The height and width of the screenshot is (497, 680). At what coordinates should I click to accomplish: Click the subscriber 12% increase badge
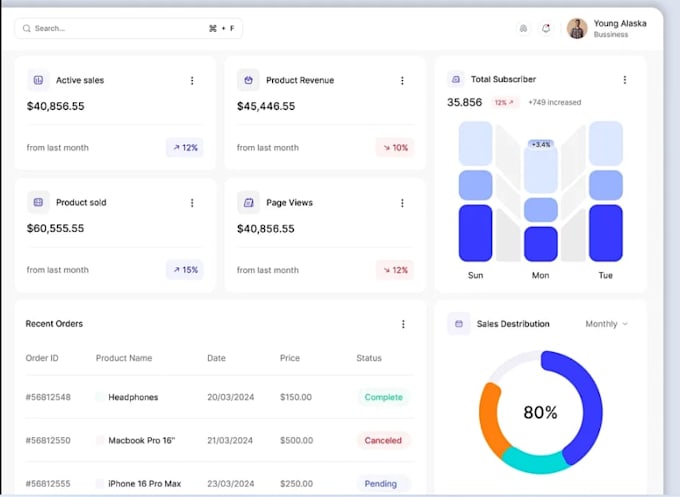(x=504, y=102)
